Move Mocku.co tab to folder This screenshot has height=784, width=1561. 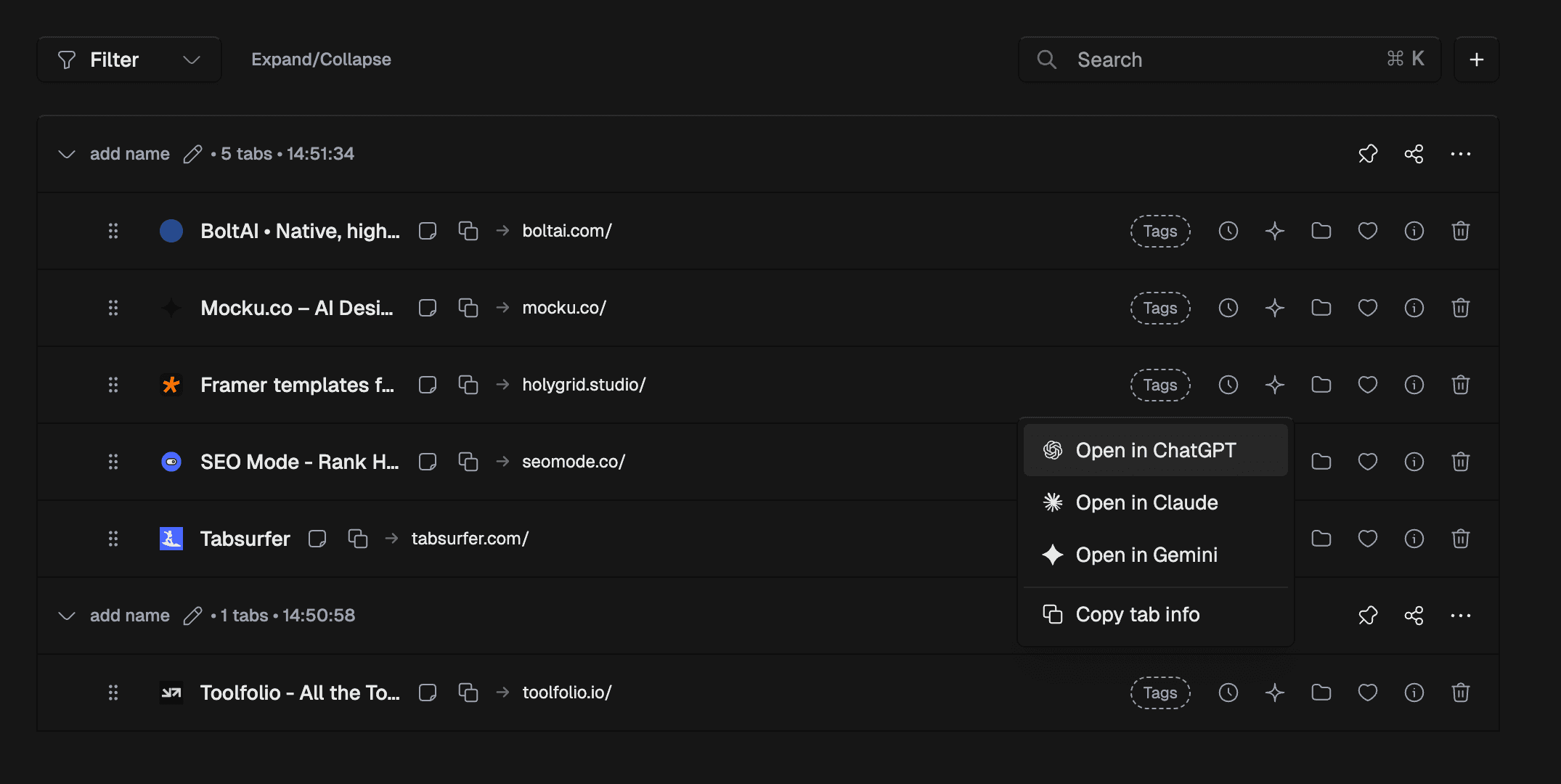pyautogui.click(x=1321, y=308)
